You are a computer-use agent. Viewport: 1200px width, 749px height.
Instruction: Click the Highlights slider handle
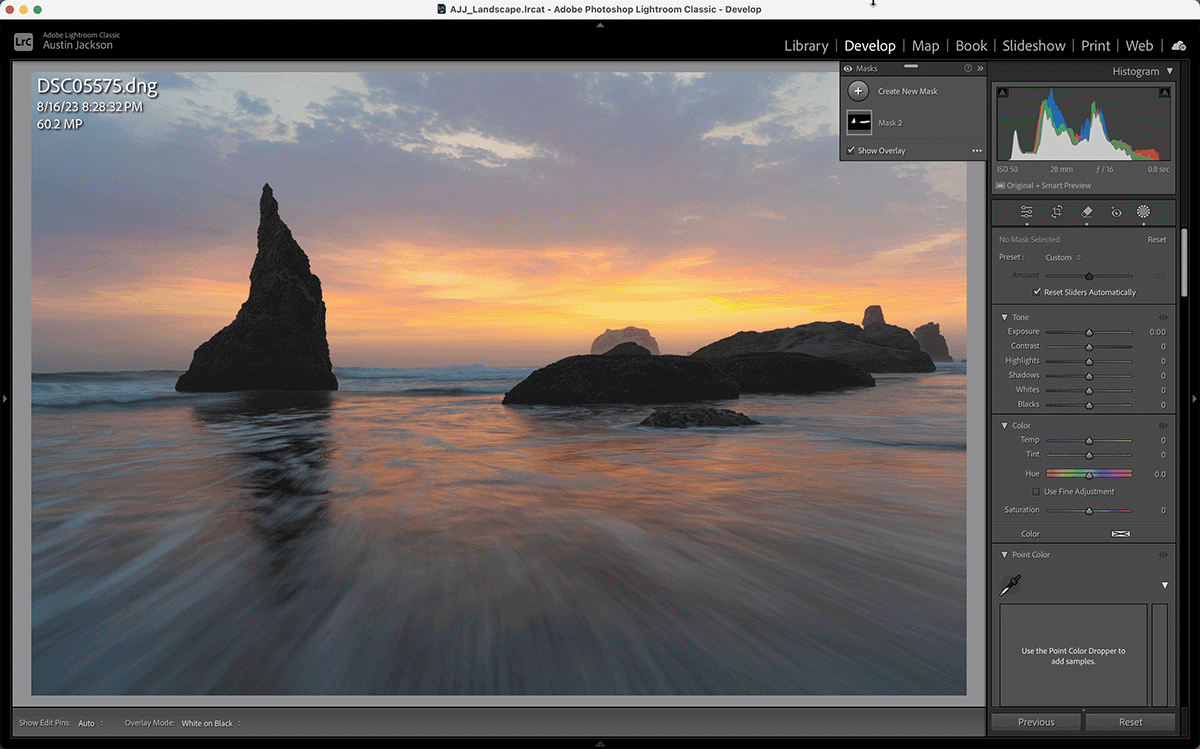[x=1089, y=361]
